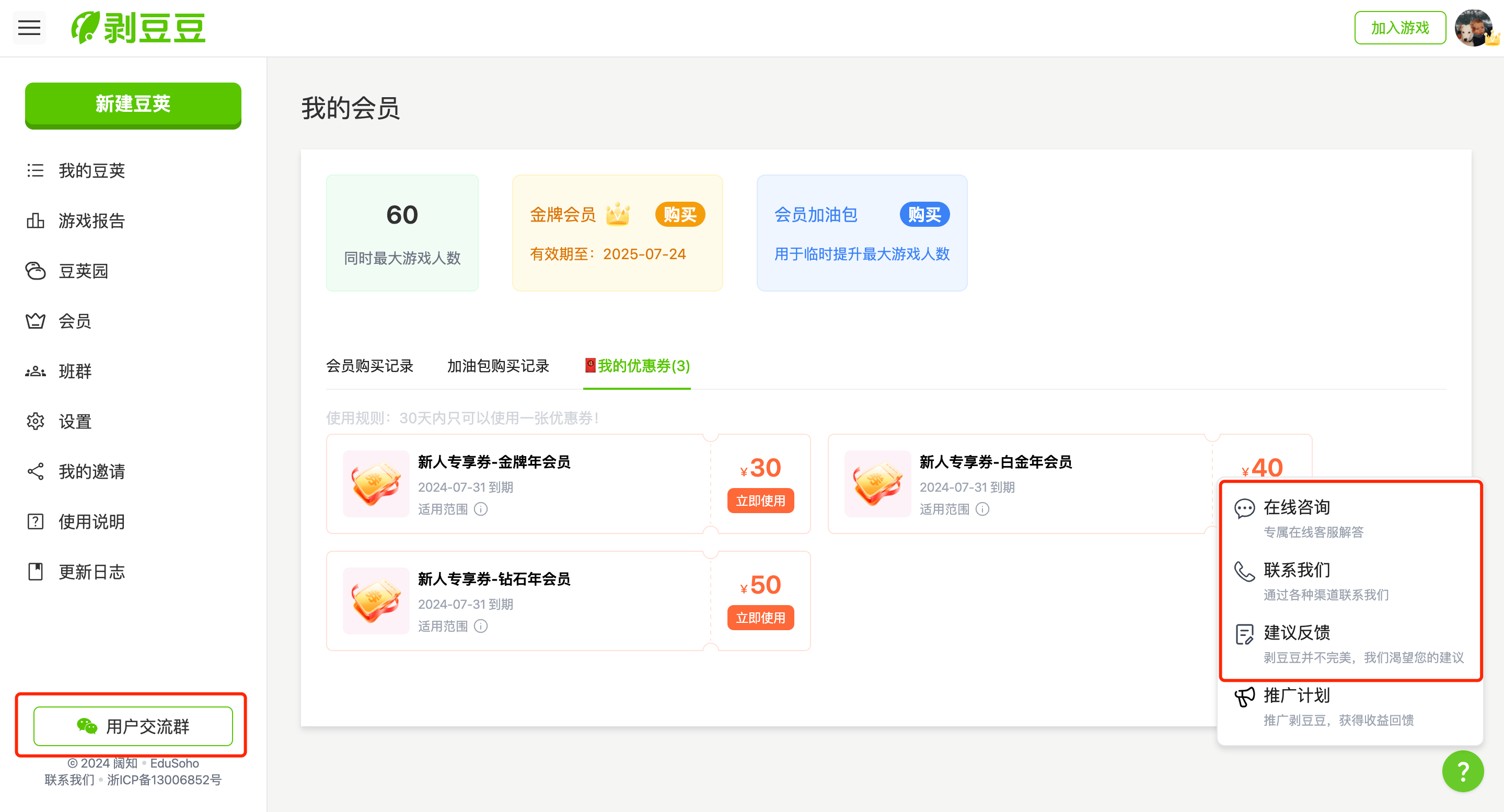Click the megaphone icon for 推广计划

(x=1244, y=696)
